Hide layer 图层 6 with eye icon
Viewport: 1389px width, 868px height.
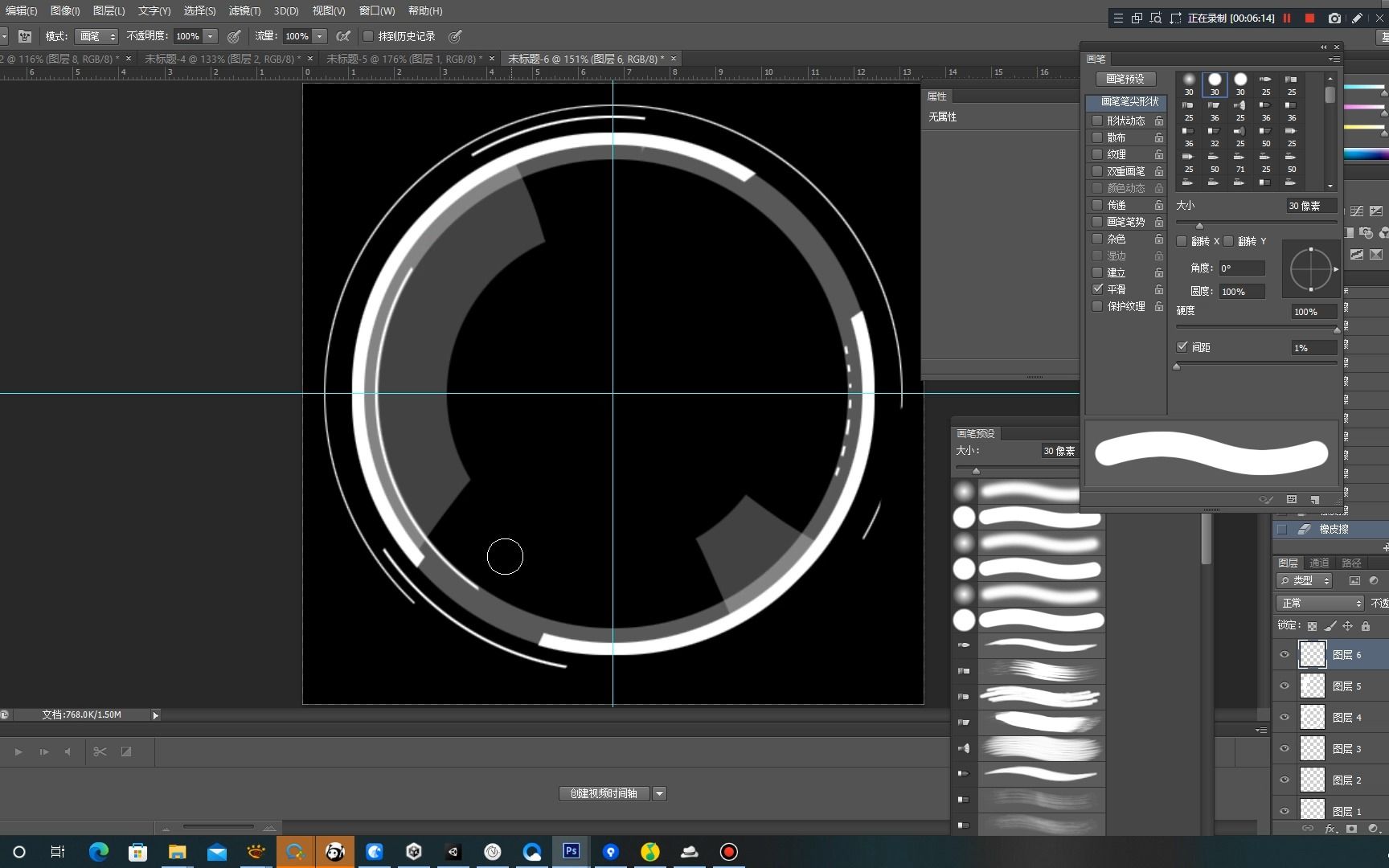point(1285,654)
